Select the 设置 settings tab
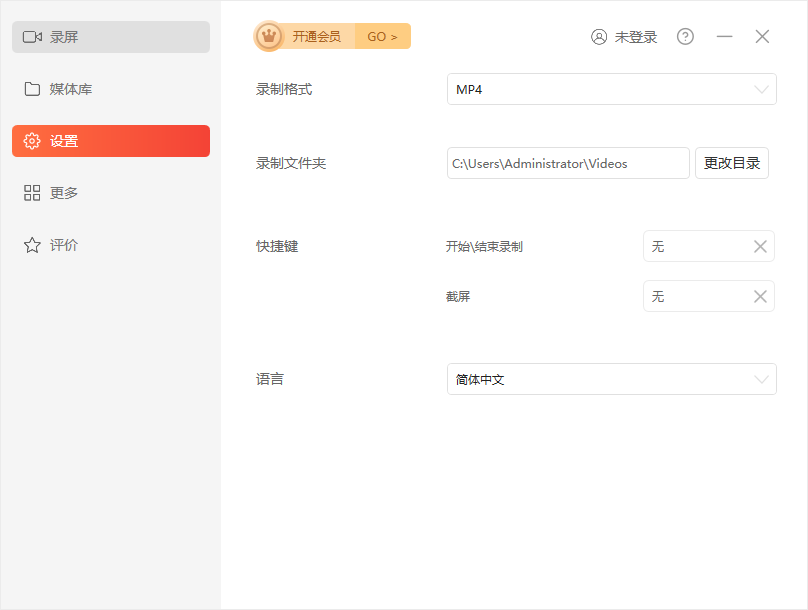 click(111, 141)
